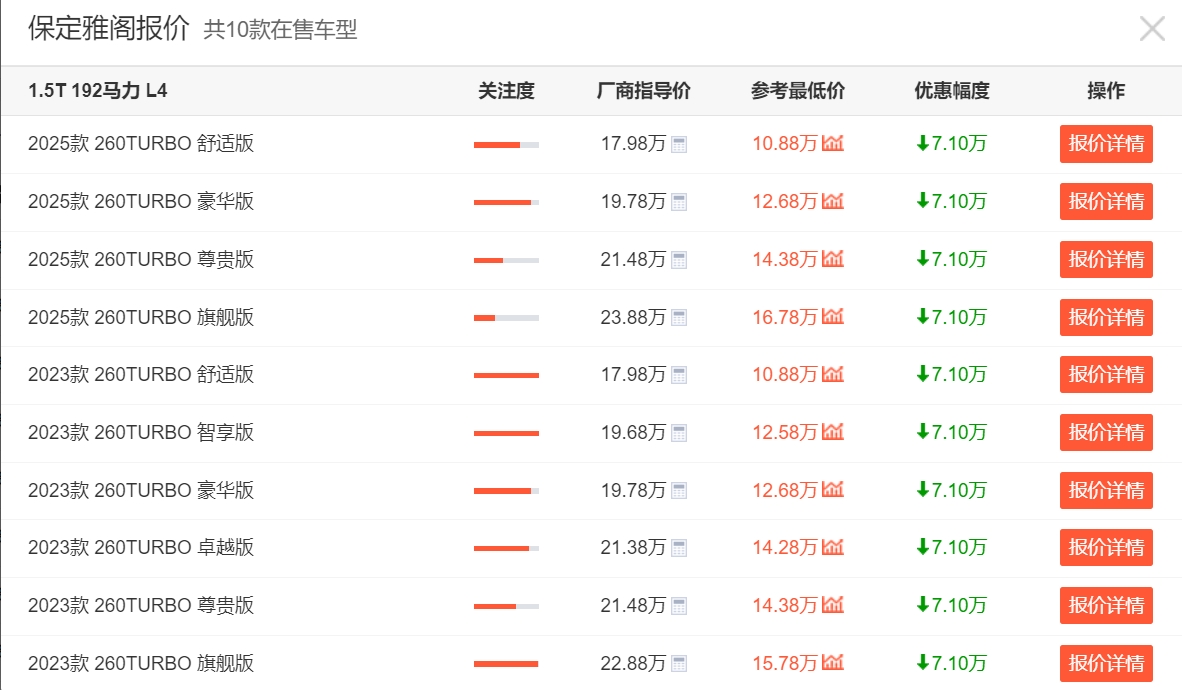Screen dimensions: 1182x690
Task: Open 2025款 260TURBO 舒适版 model name
Action: point(141,143)
